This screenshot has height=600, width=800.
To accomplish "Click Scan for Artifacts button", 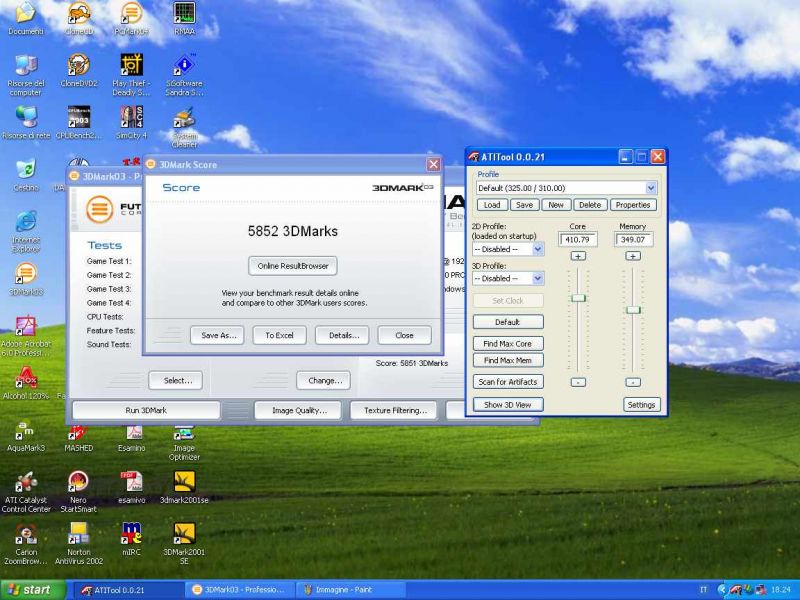I will [x=508, y=382].
